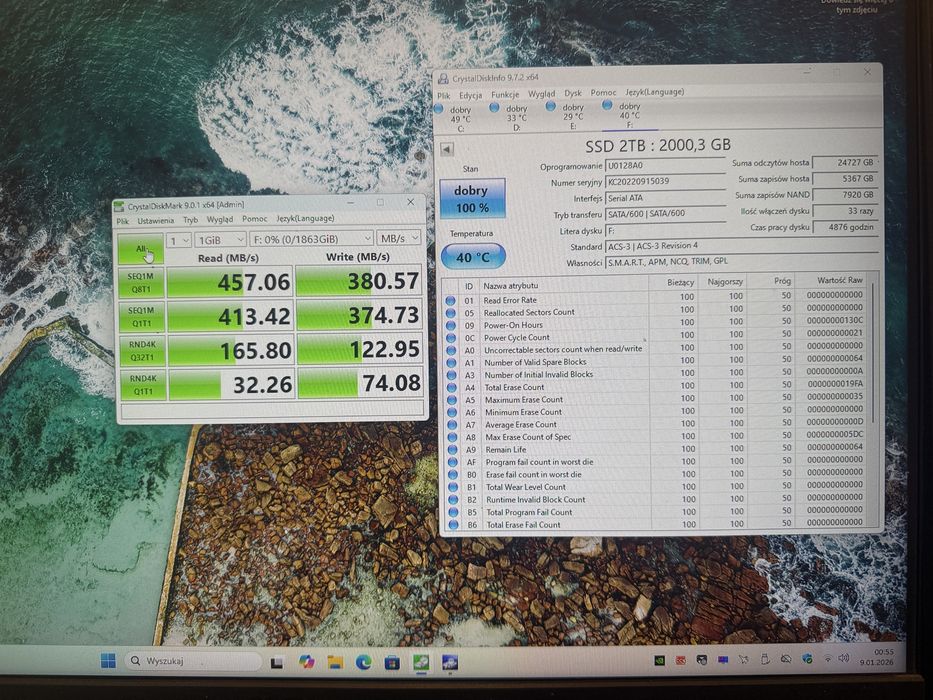Click the Wyszukaj taskbar search box

coord(193,661)
